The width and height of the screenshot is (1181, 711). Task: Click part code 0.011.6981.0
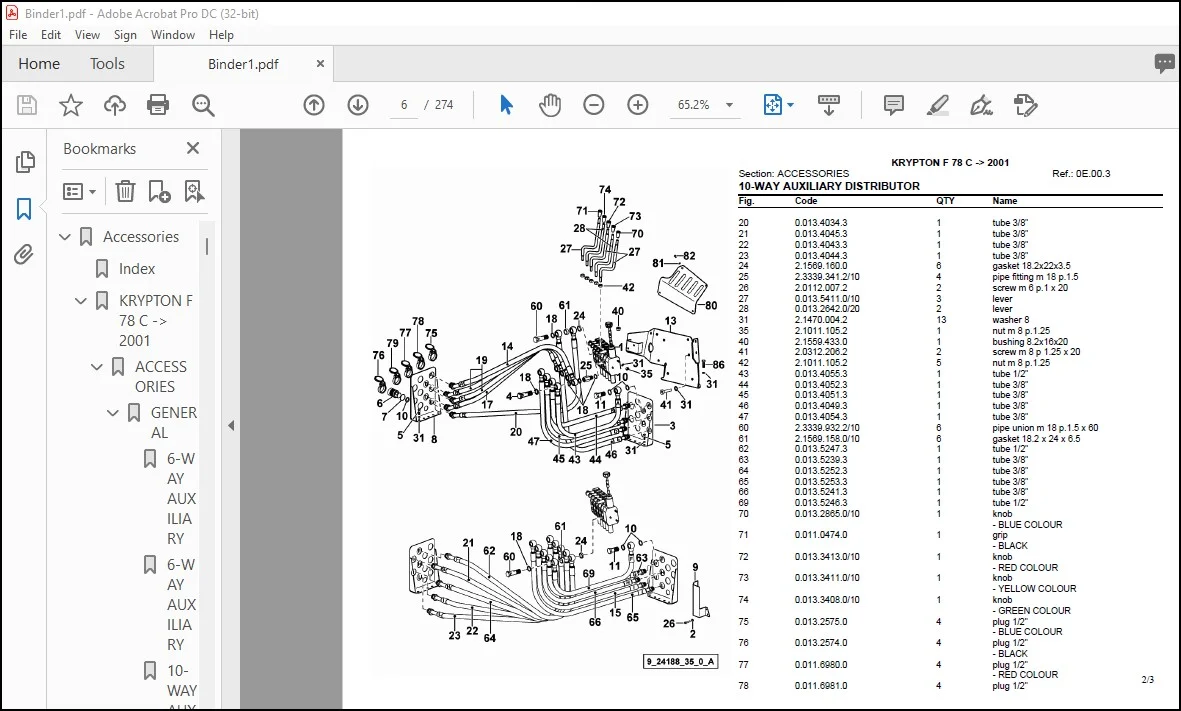820,686
